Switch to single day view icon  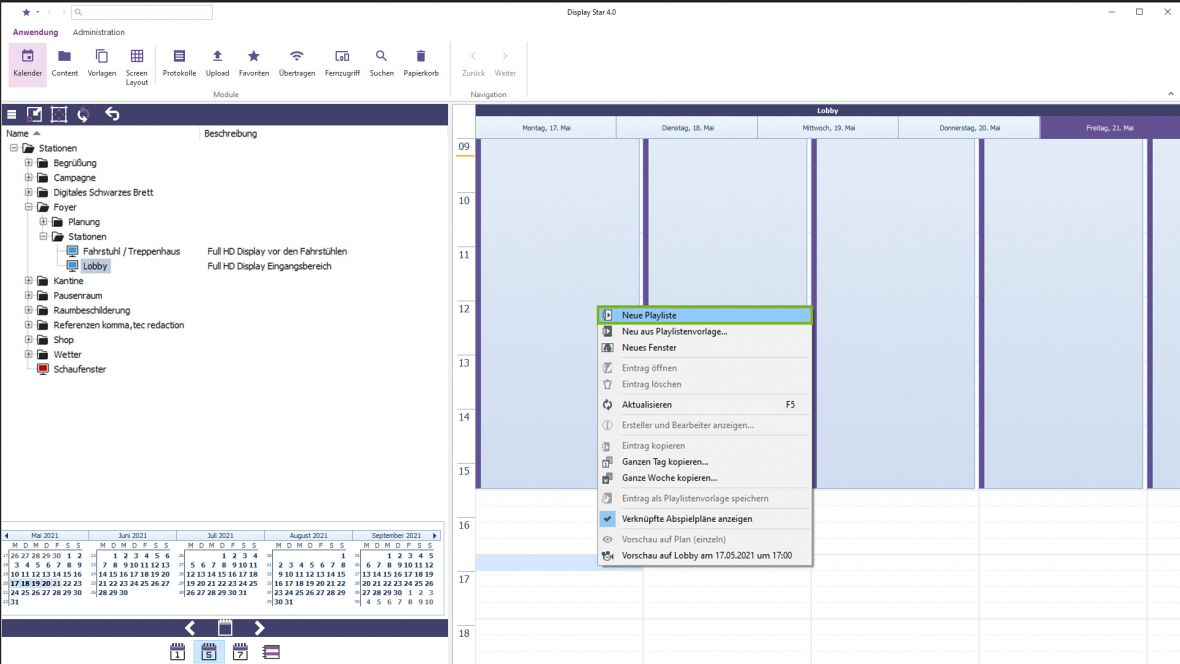pos(178,652)
